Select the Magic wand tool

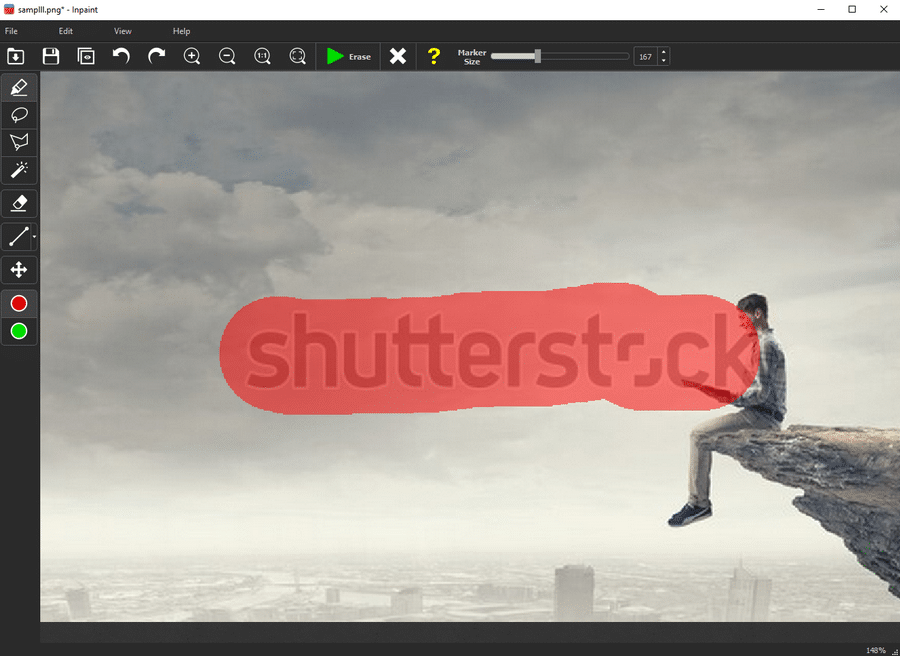[x=19, y=170]
